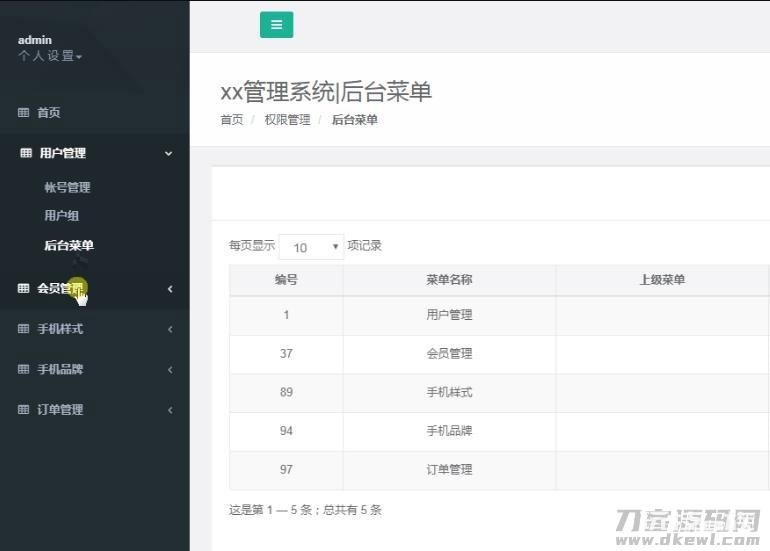Select the 会员管理 sidebar menu
The height and width of the screenshot is (551, 770).
(60, 288)
